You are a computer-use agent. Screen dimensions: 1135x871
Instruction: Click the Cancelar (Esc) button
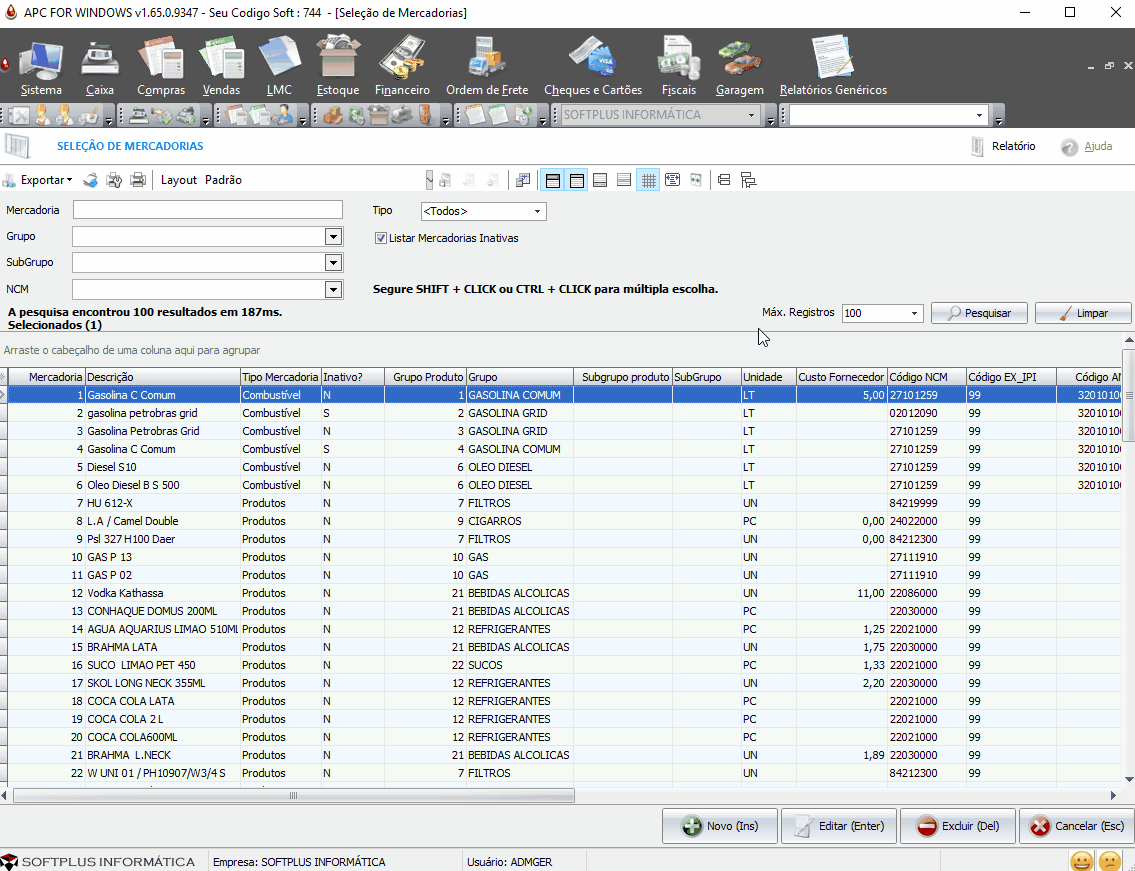point(1077,826)
